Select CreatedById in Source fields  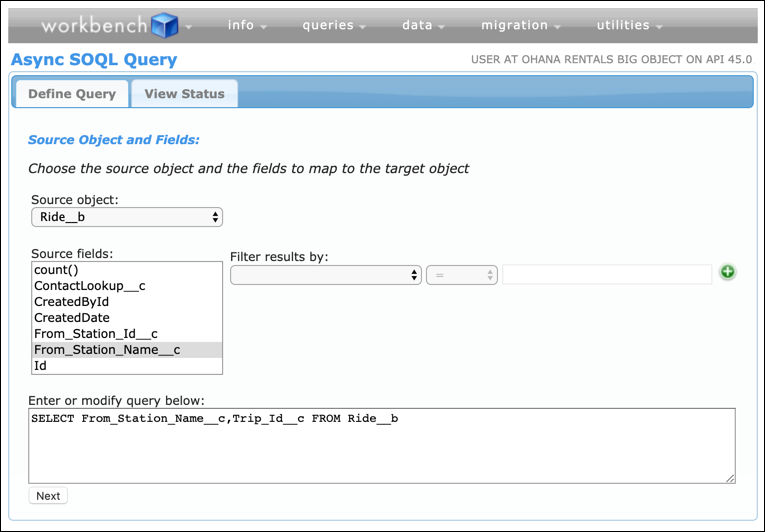click(x=127, y=302)
